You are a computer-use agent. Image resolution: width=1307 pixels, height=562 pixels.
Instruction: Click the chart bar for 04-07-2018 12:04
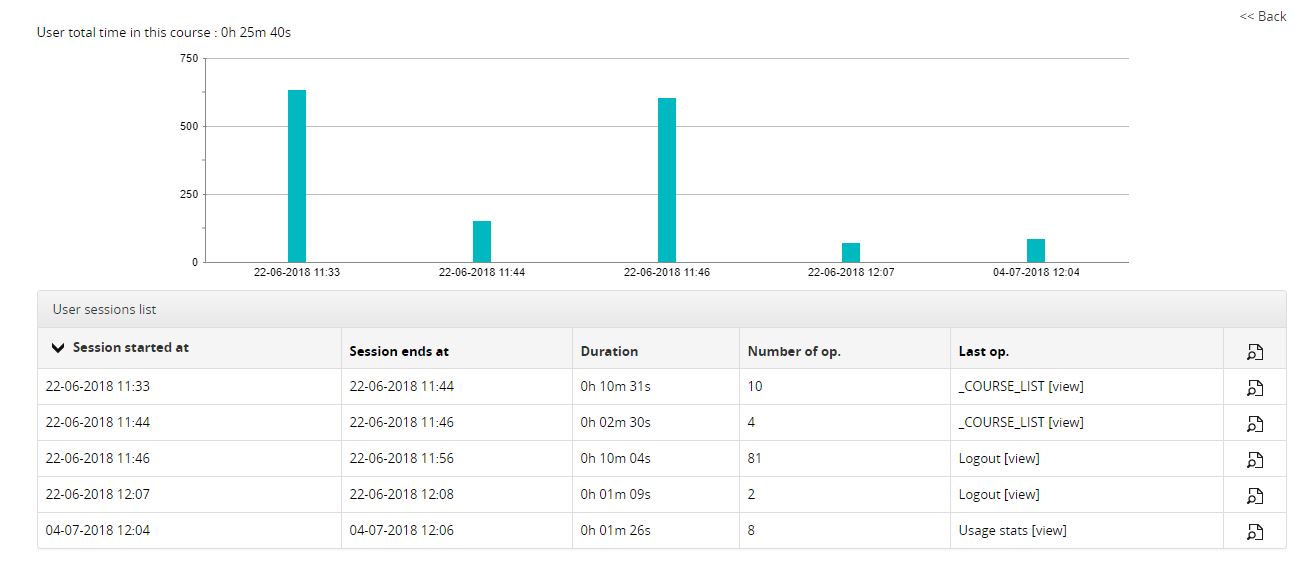(1036, 250)
